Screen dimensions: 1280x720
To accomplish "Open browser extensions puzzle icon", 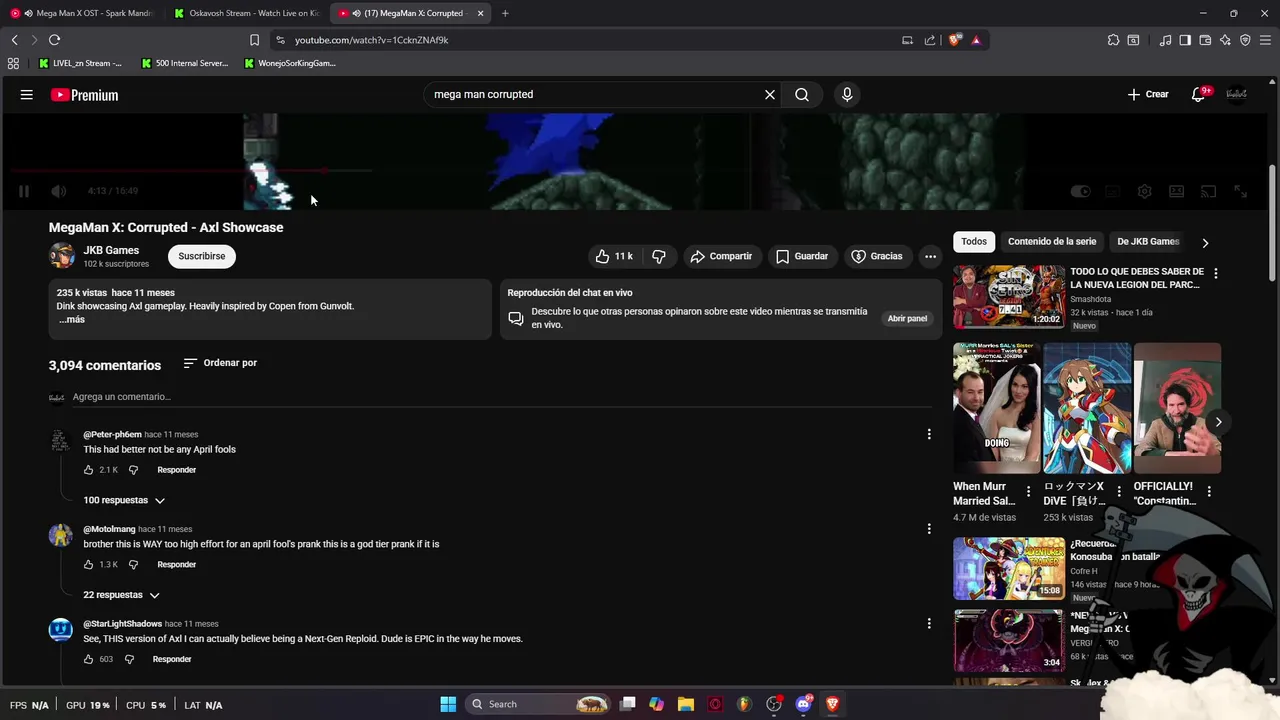I will tap(1113, 40).
